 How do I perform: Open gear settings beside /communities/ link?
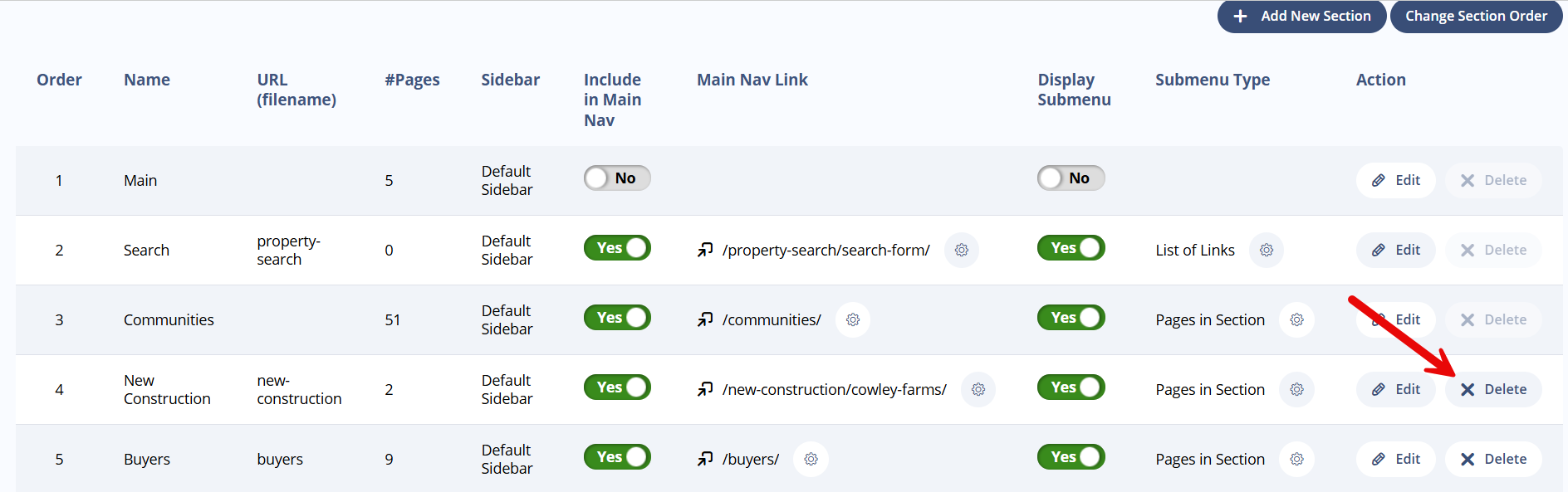[853, 319]
